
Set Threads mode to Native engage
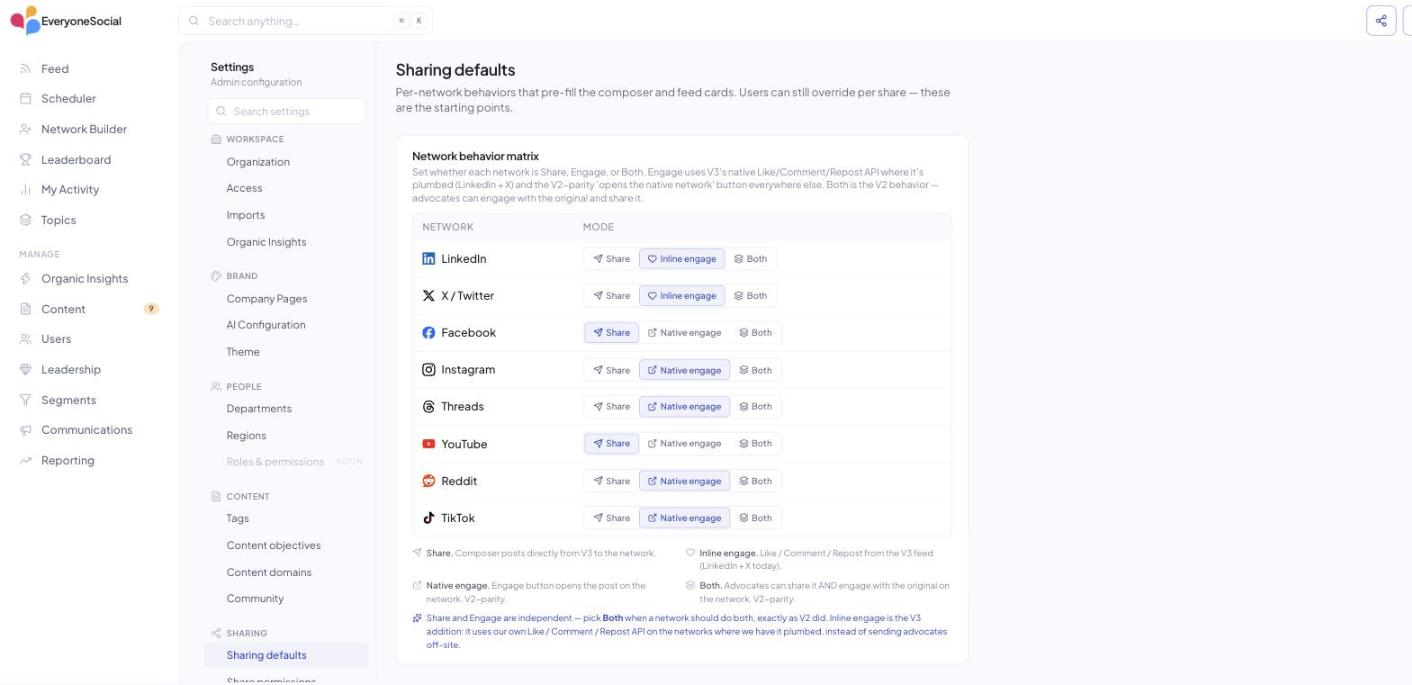click(685, 407)
